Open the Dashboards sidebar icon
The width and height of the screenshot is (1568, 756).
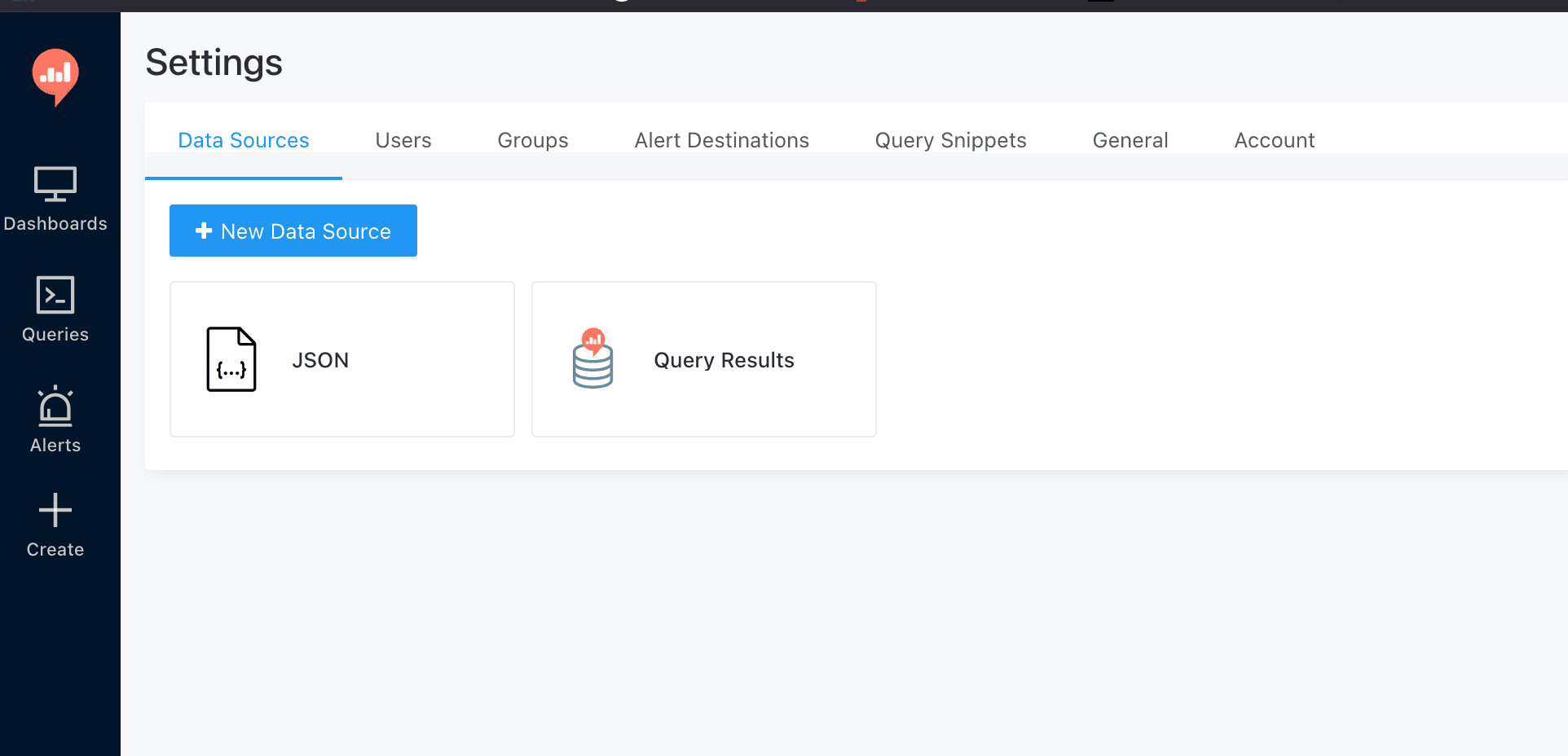[55, 185]
